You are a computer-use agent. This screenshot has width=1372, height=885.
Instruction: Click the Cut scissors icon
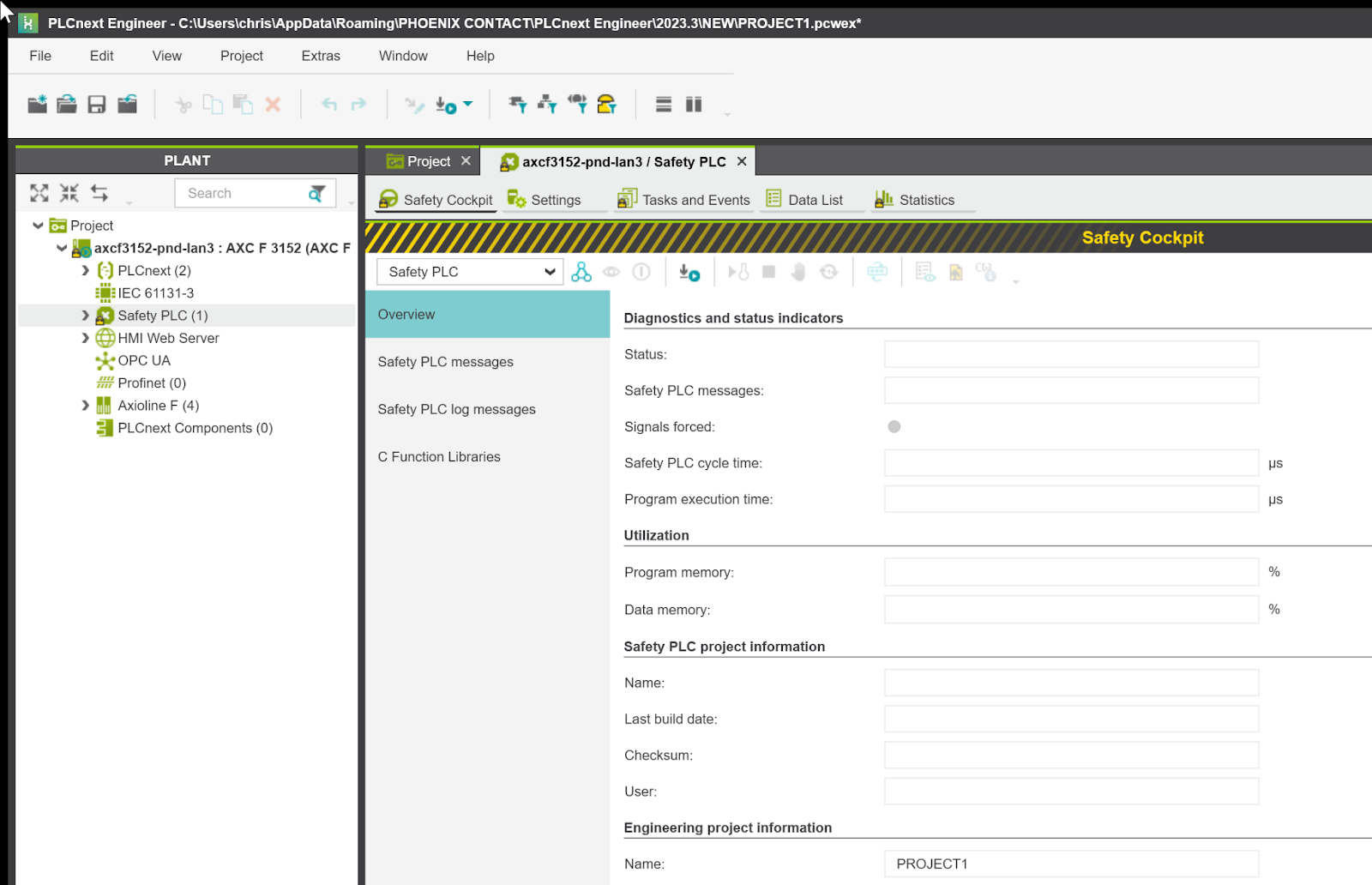click(x=184, y=105)
